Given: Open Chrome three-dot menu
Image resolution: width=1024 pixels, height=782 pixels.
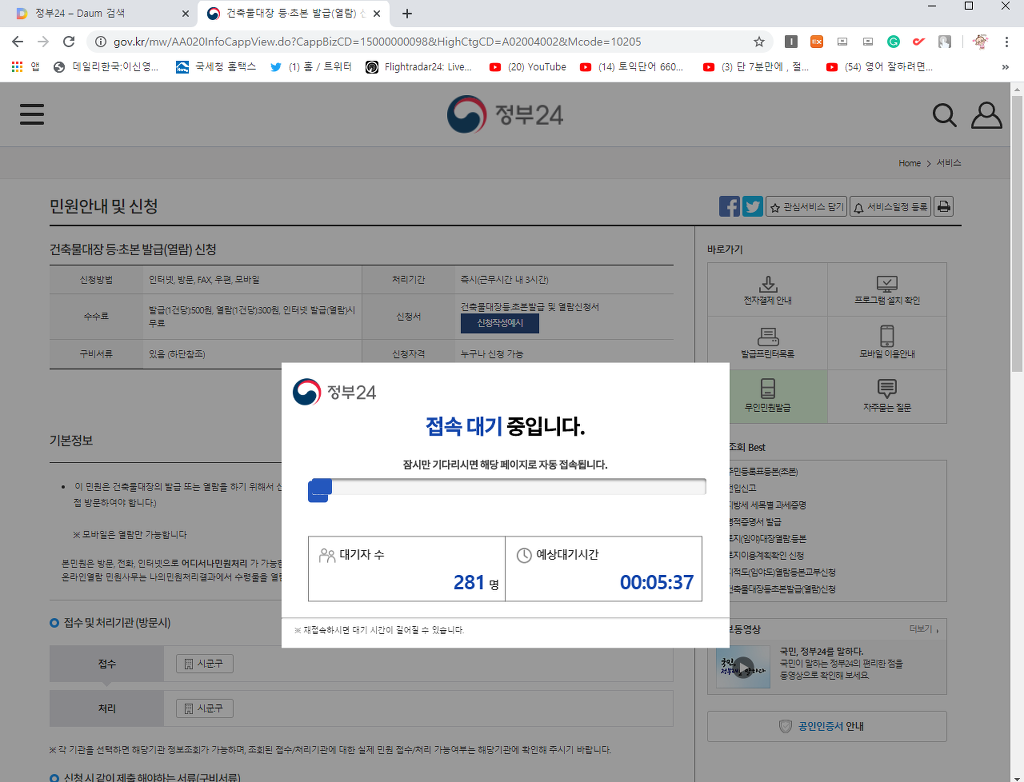Looking at the screenshot, I should (1006, 42).
